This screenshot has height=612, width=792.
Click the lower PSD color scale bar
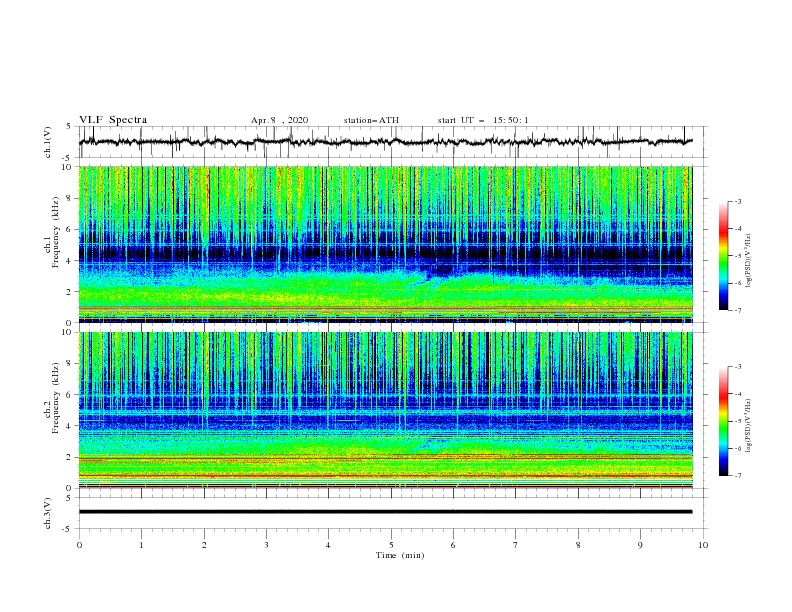click(723, 421)
